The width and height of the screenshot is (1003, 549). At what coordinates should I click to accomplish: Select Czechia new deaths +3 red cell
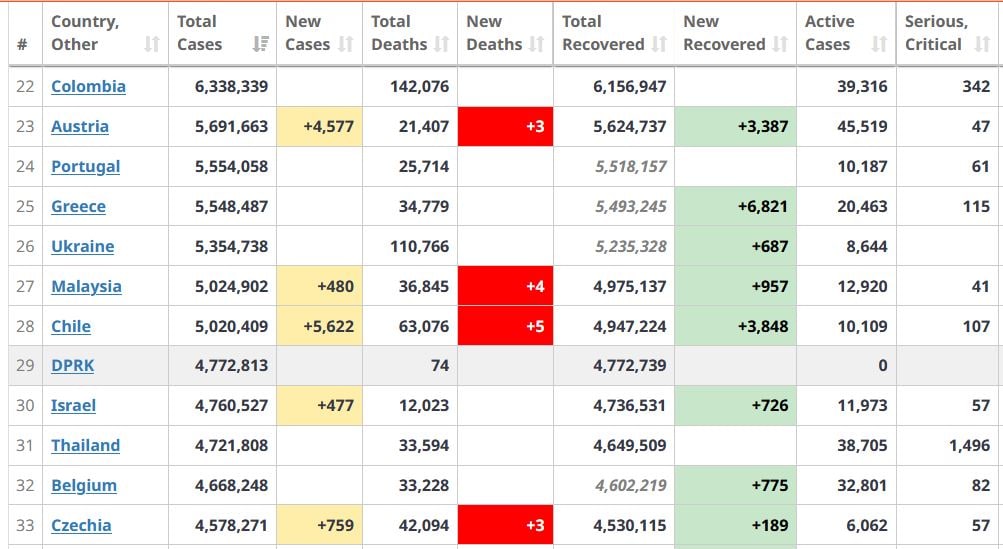click(x=505, y=525)
